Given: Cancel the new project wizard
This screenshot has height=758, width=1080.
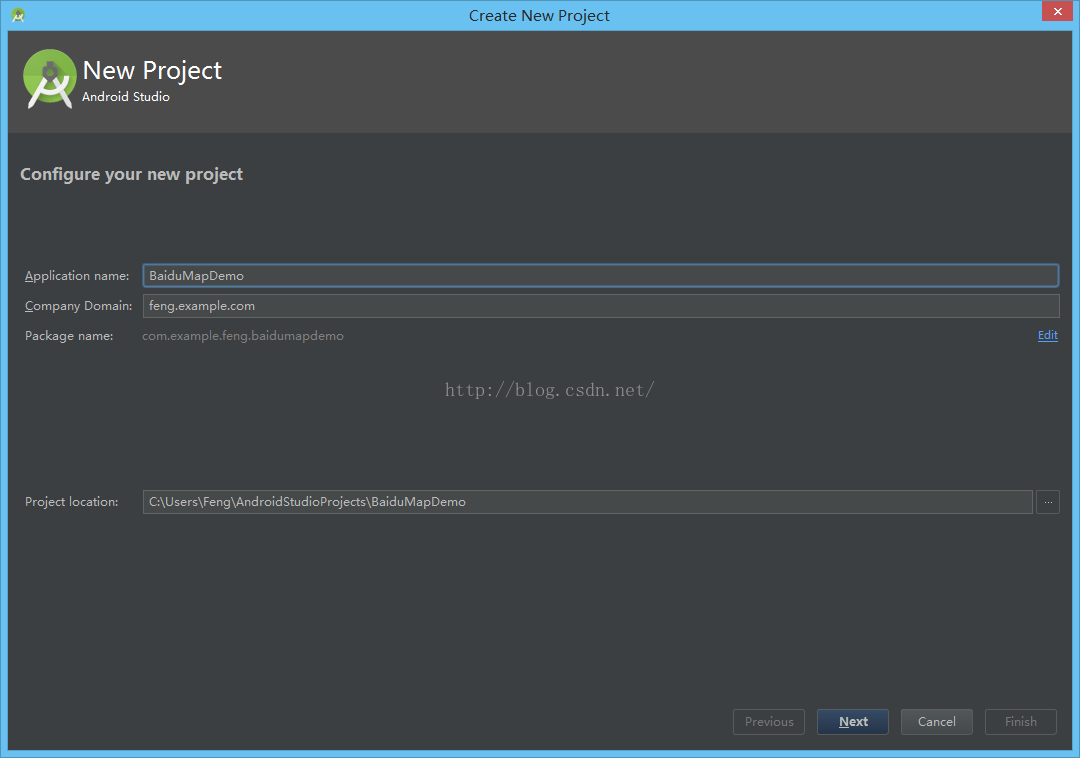Looking at the screenshot, I should 937,722.
